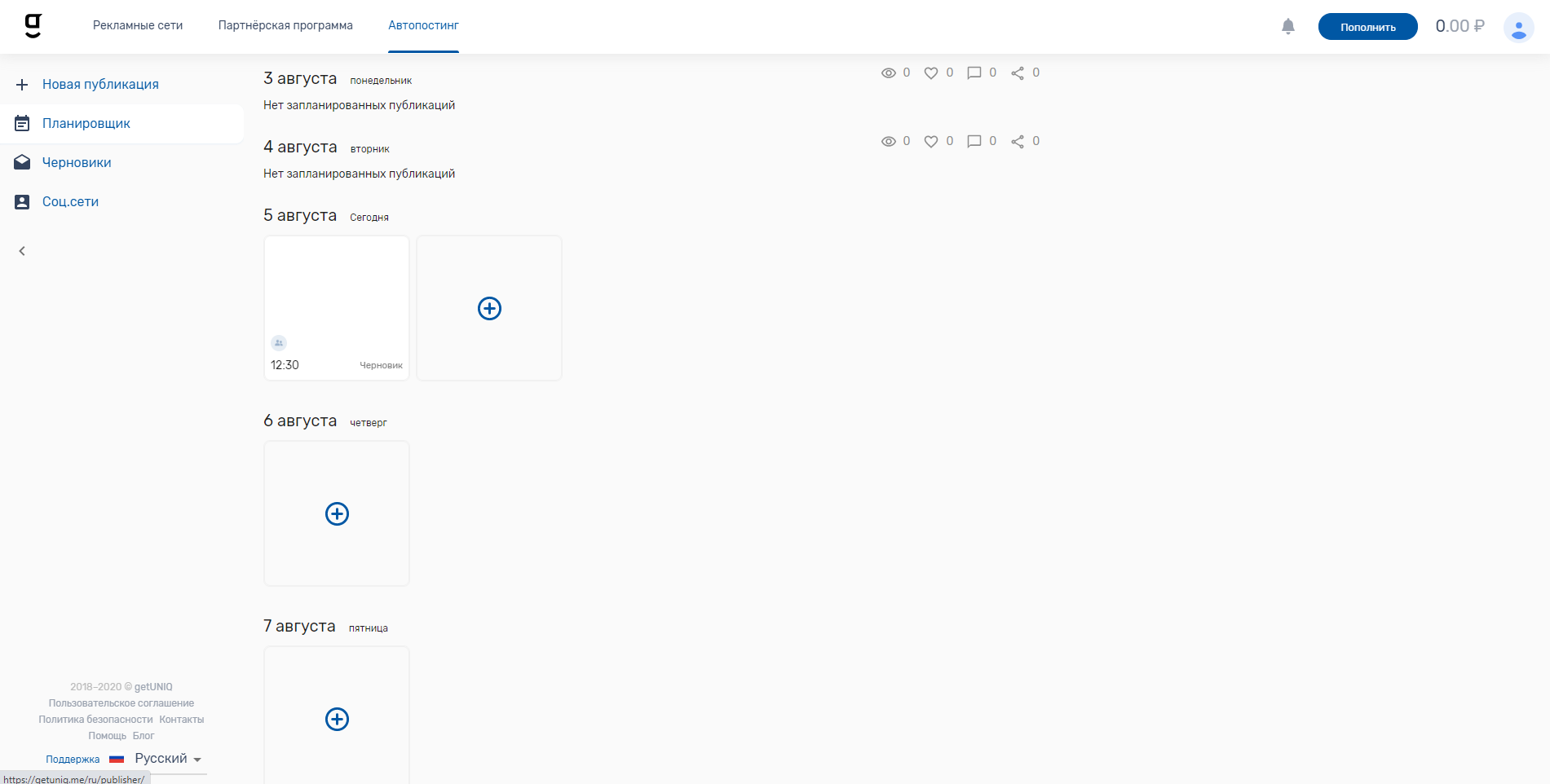The image size is (1550, 784).
Task: Add a publication on 6 августа
Action: [337, 513]
